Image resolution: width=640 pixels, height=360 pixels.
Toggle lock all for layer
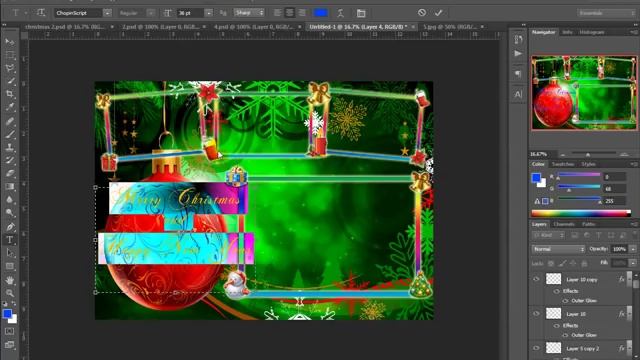[584, 264]
